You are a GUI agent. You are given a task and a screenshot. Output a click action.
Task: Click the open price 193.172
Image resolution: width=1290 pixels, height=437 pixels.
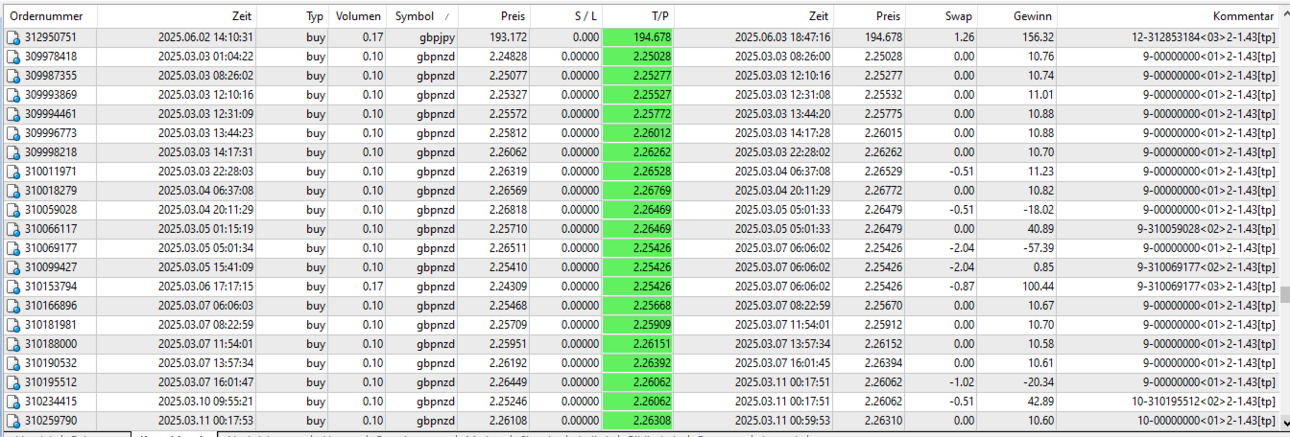pos(506,37)
